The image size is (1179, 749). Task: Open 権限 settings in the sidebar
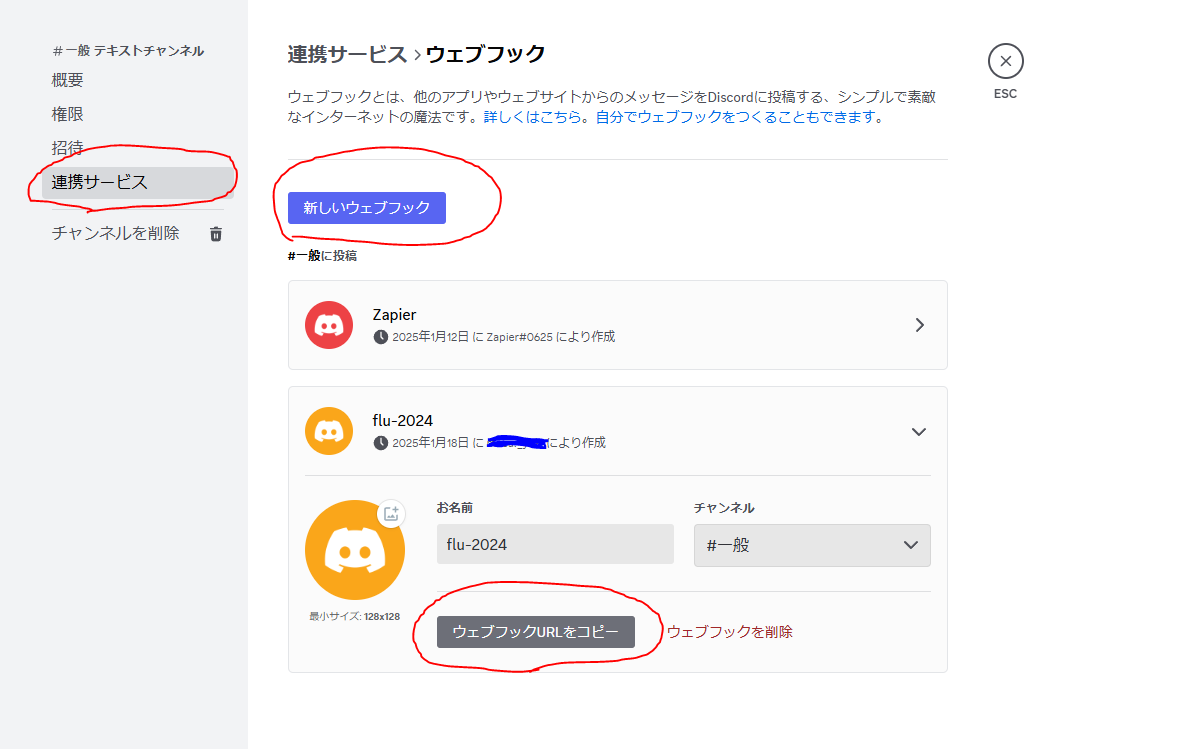pyautogui.click(x=68, y=114)
